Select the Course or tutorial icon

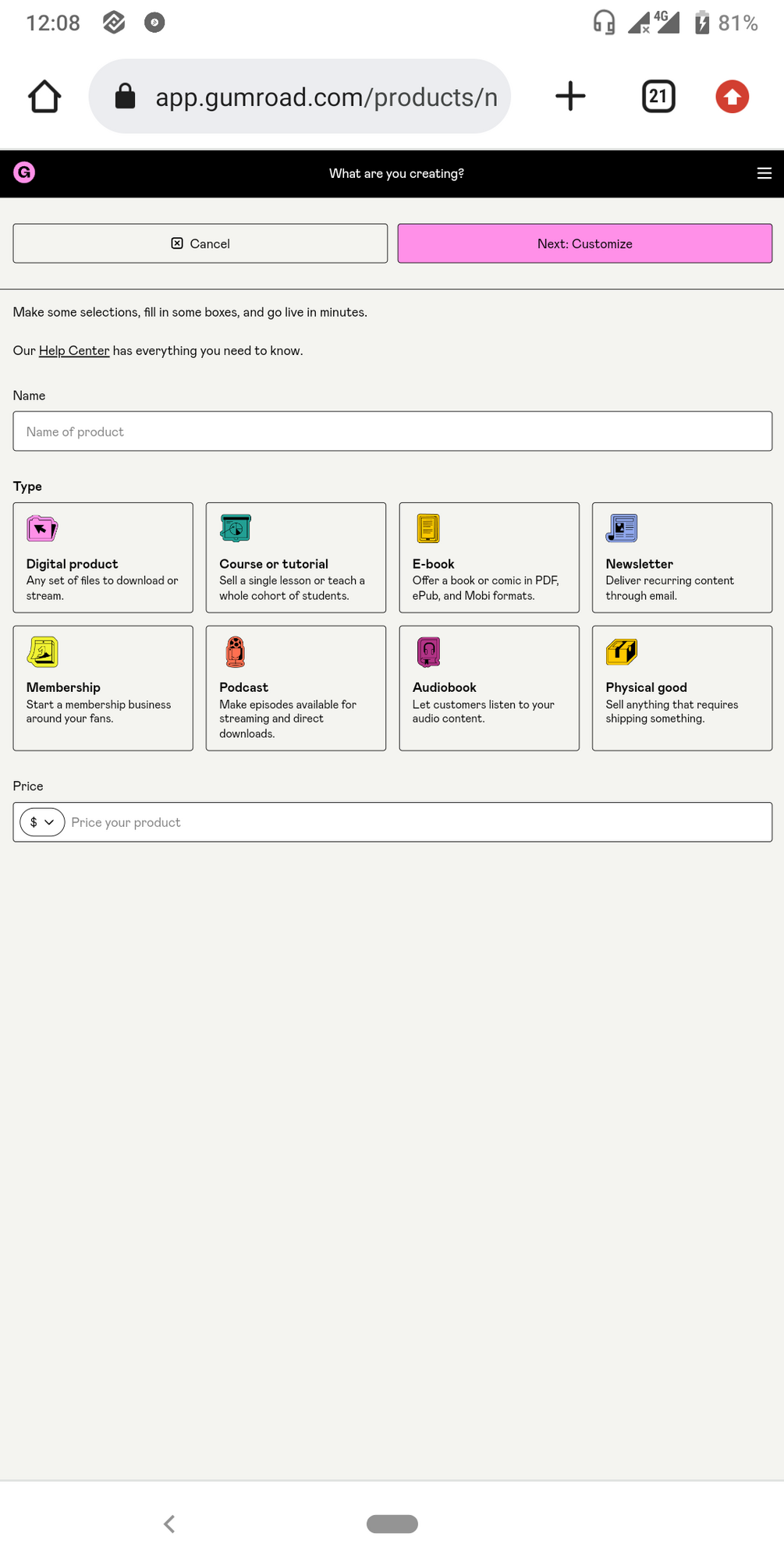click(235, 528)
